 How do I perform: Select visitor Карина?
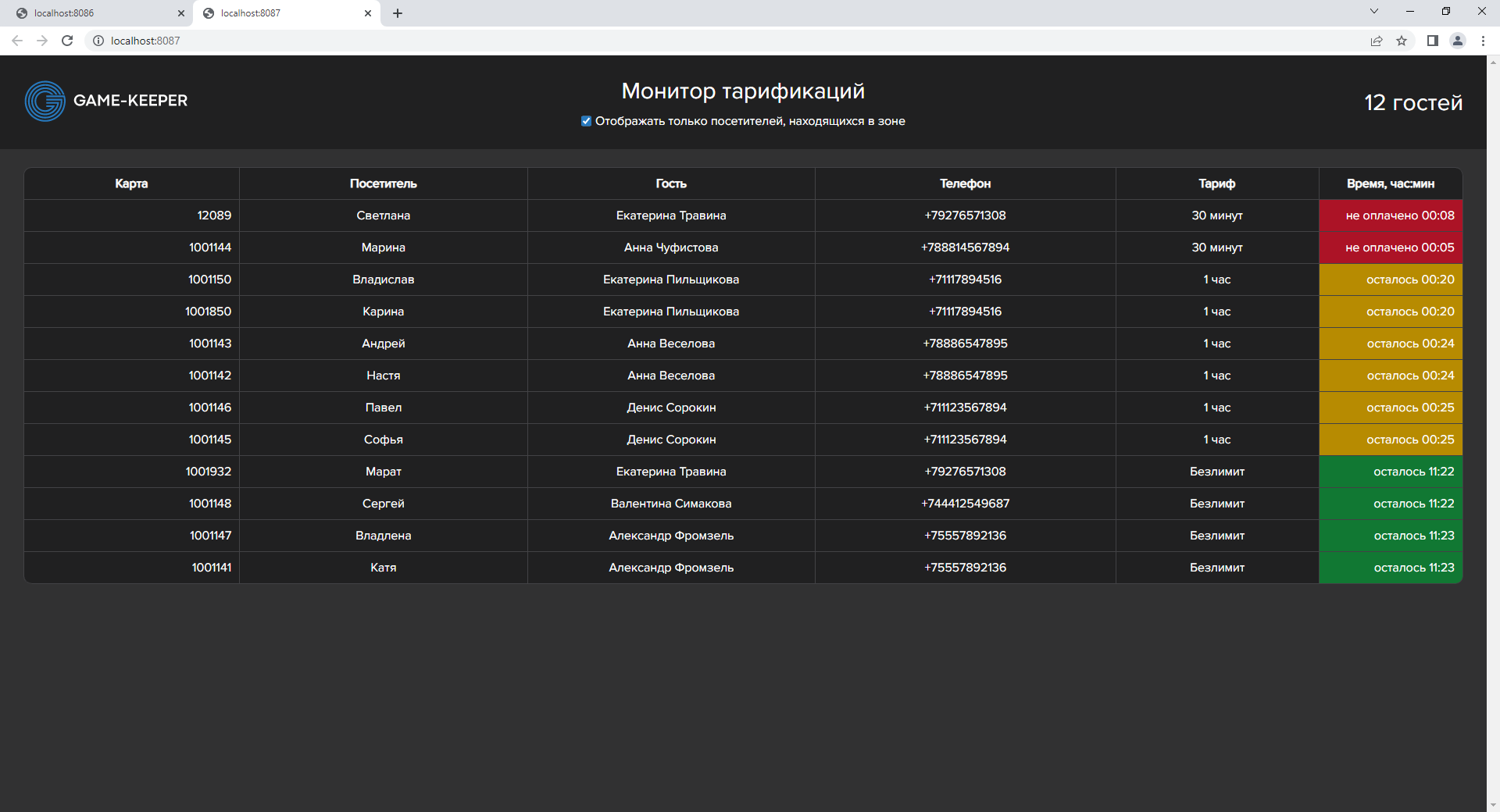click(x=383, y=312)
